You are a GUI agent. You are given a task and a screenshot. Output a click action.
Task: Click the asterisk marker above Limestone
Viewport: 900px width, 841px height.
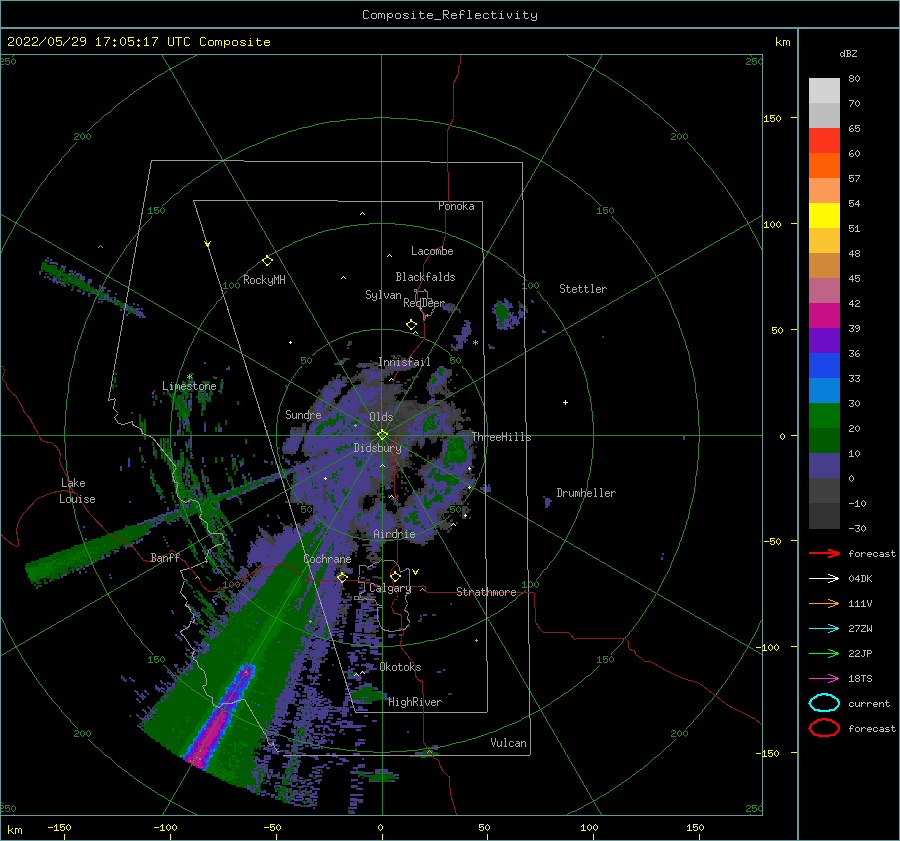coord(189,377)
